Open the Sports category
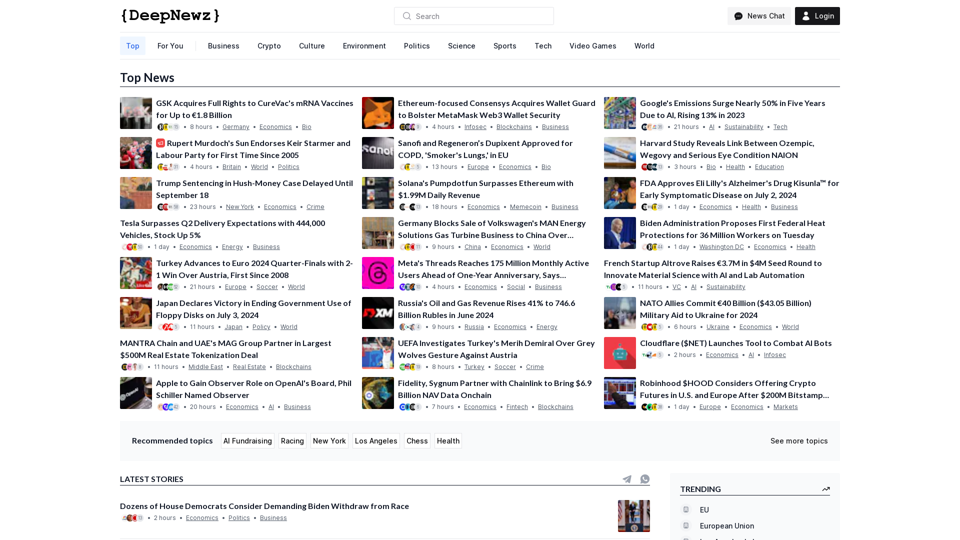The image size is (960, 540). coord(504,46)
